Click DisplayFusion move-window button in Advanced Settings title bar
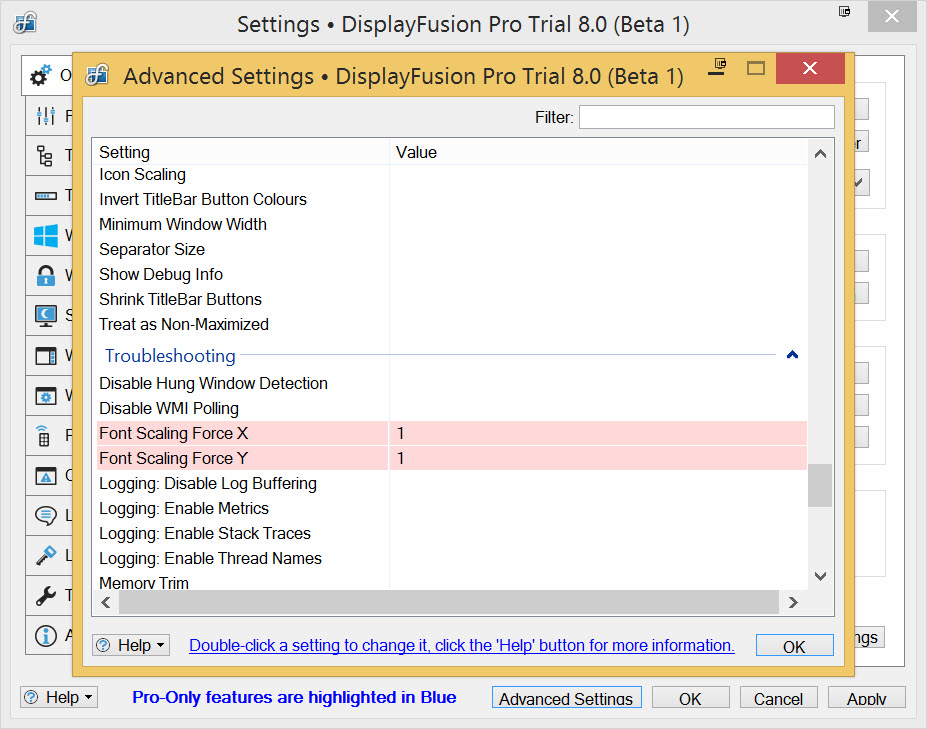 click(717, 68)
